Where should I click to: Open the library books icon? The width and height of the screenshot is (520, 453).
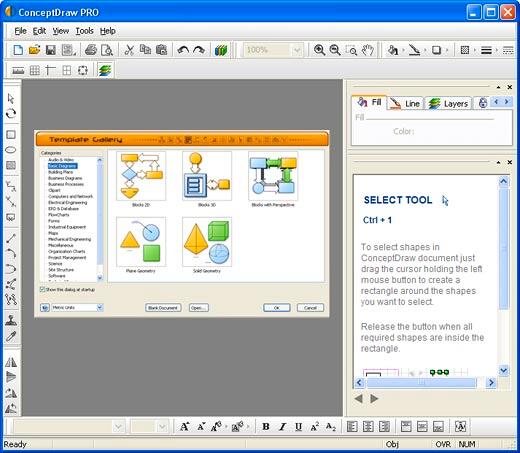coord(221,50)
